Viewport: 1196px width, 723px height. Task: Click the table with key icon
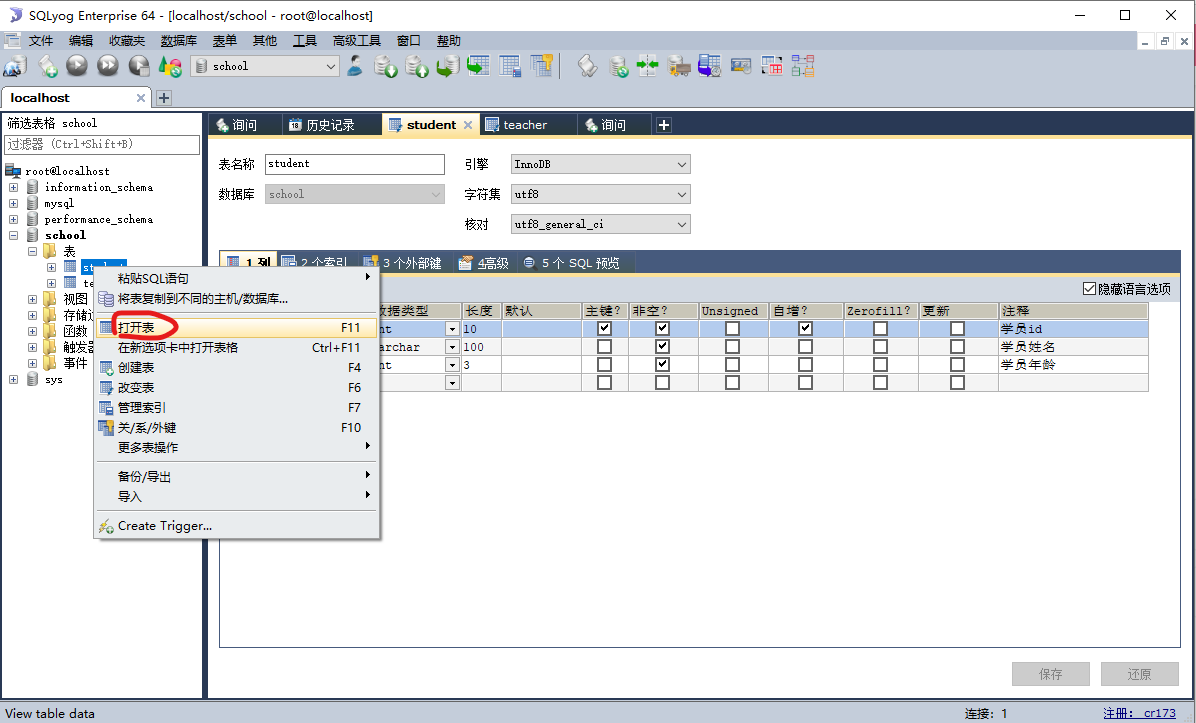[542, 66]
